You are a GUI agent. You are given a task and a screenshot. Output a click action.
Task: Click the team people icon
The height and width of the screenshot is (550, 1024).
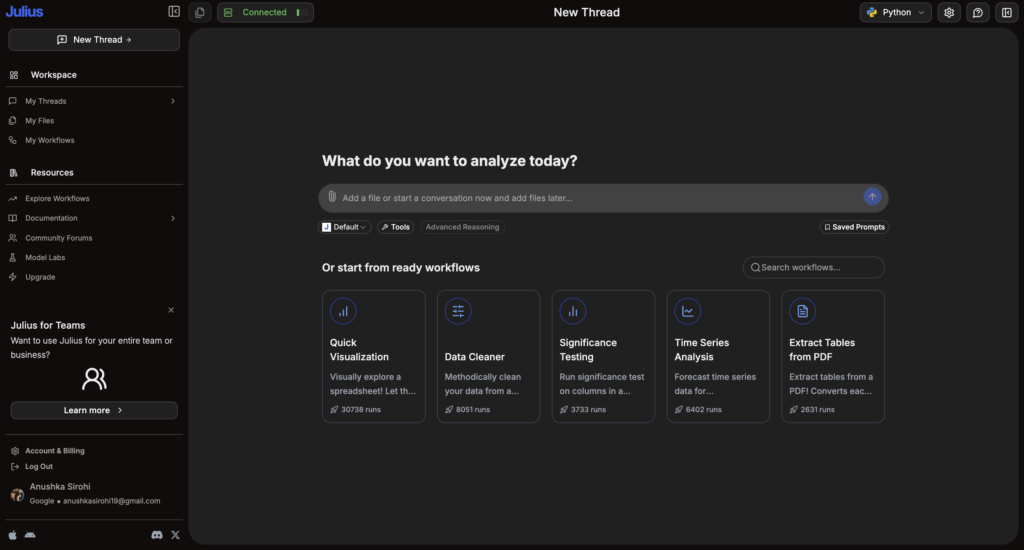tap(94, 379)
